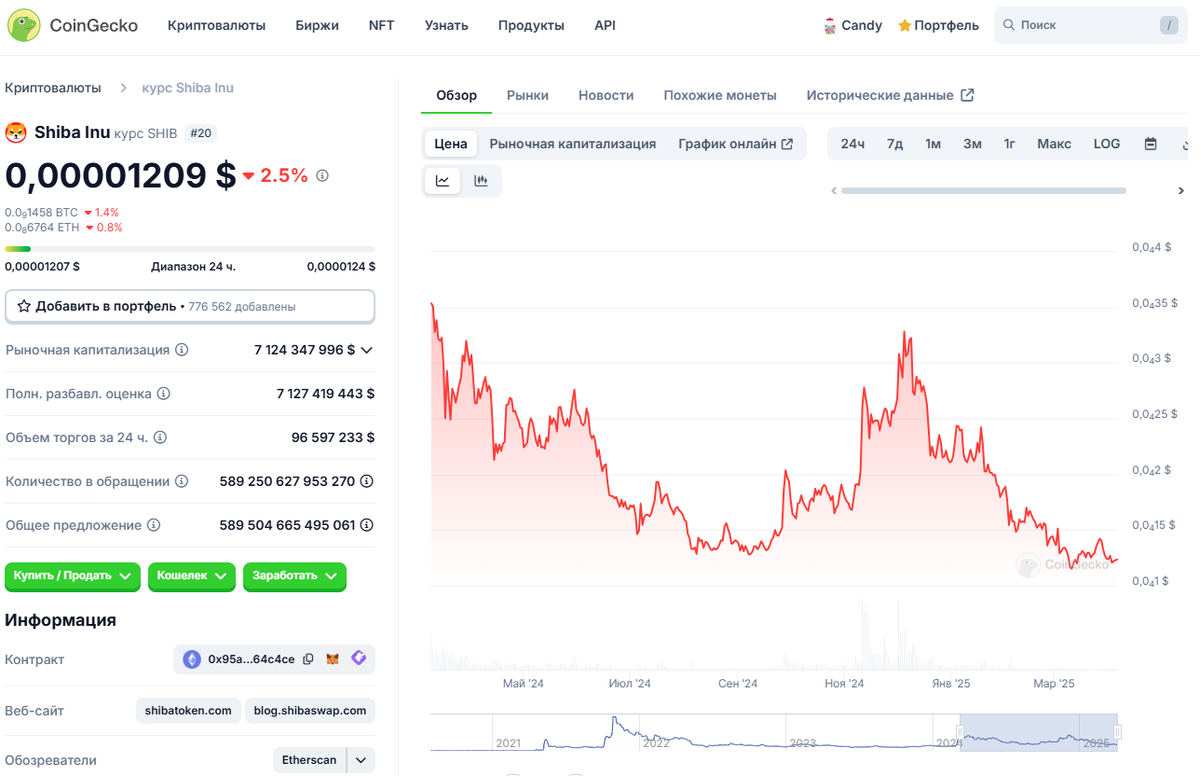
Task: Open the Продукты navigation menu
Action: coord(531,26)
